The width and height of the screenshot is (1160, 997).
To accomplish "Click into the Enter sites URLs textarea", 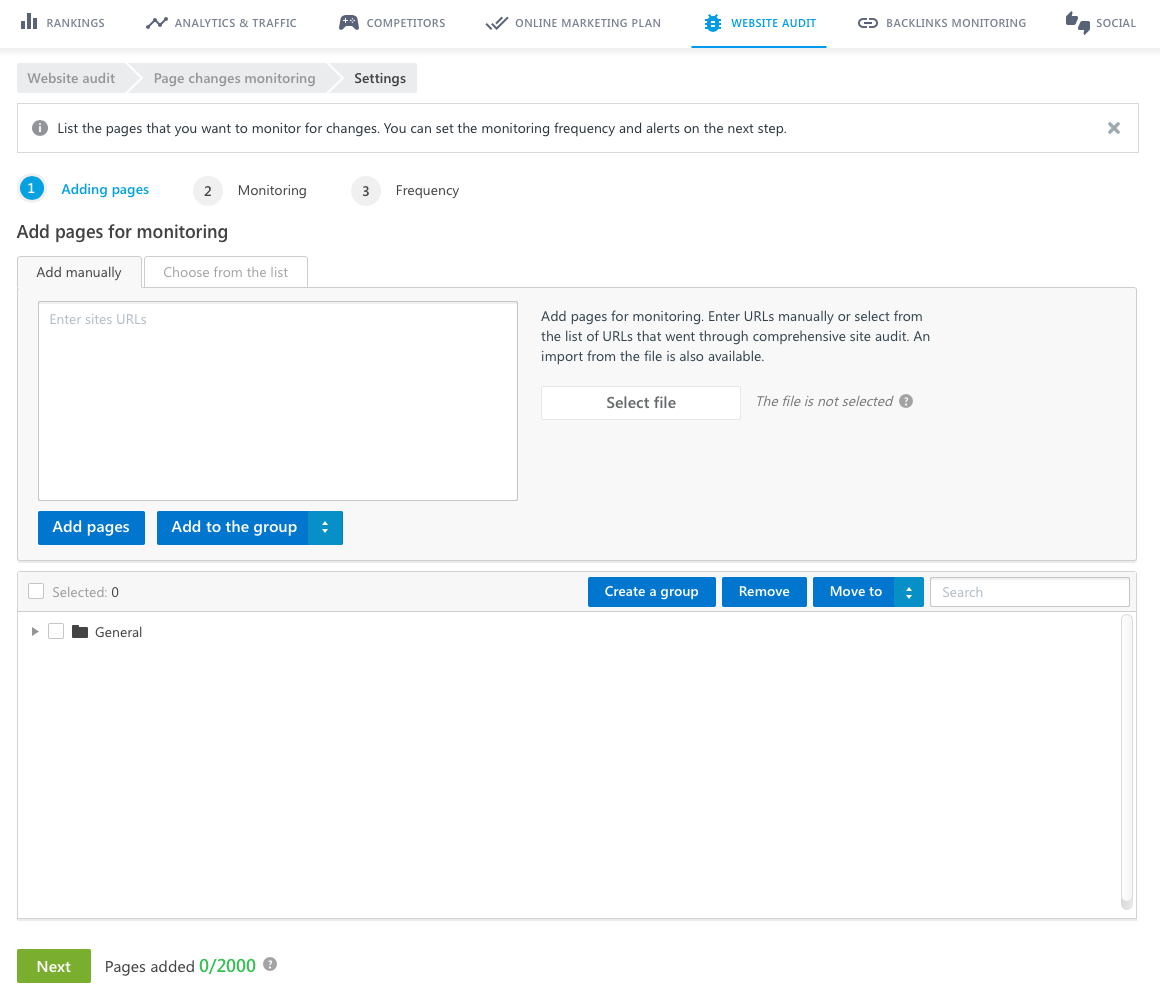I will pyautogui.click(x=277, y=400).
